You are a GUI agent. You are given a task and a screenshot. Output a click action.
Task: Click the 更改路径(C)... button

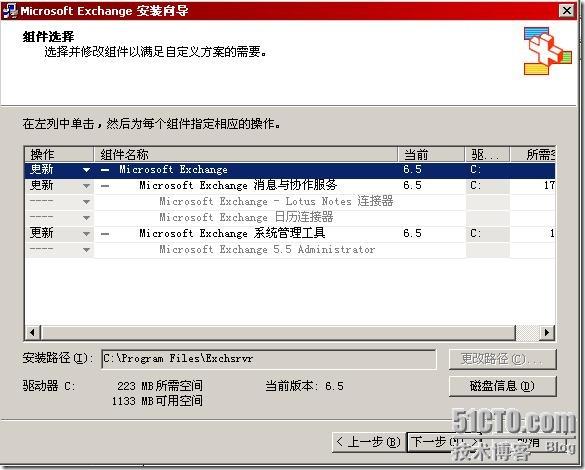coord(503,359)
